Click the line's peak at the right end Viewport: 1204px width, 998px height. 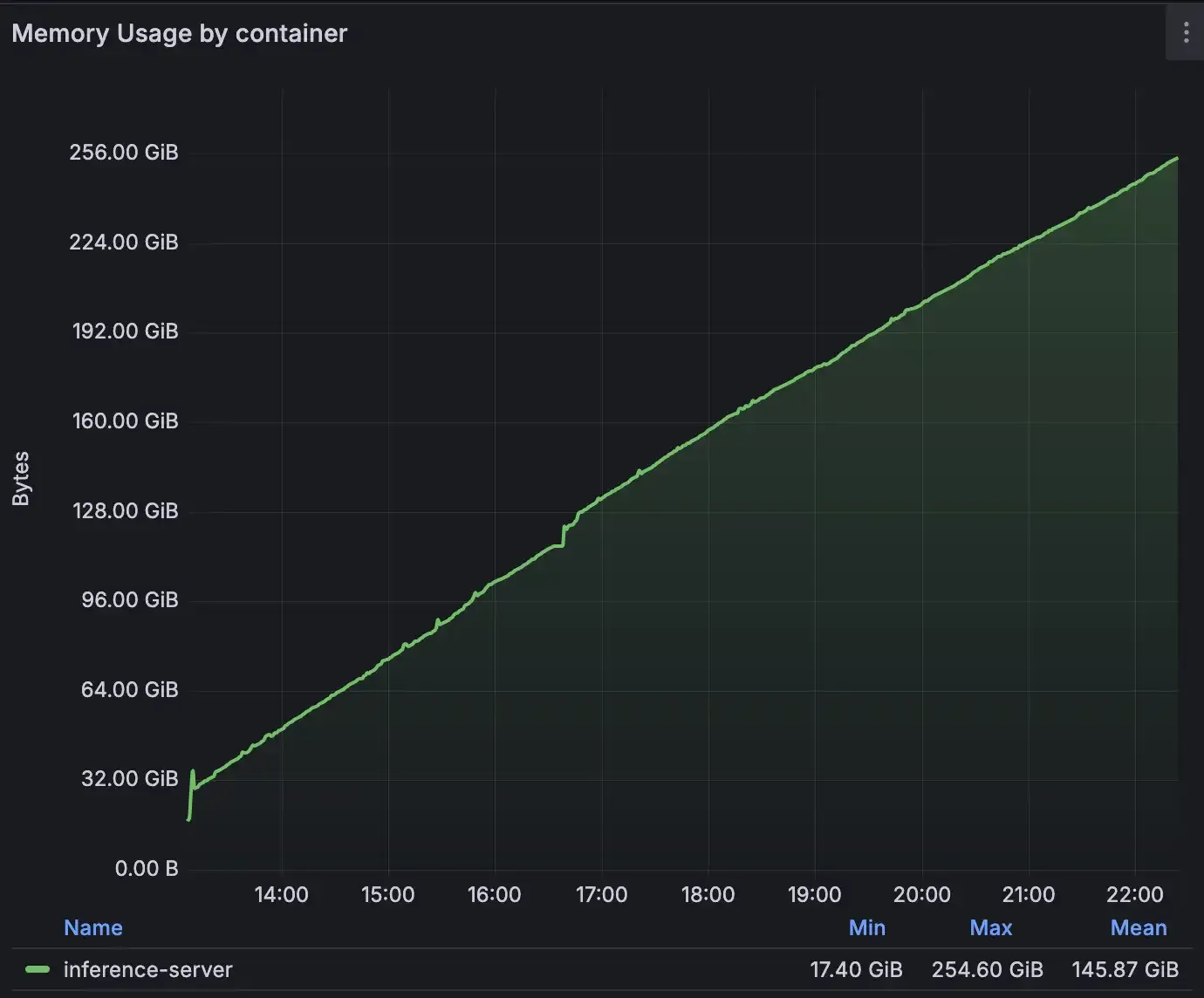tap(1176, 159)
